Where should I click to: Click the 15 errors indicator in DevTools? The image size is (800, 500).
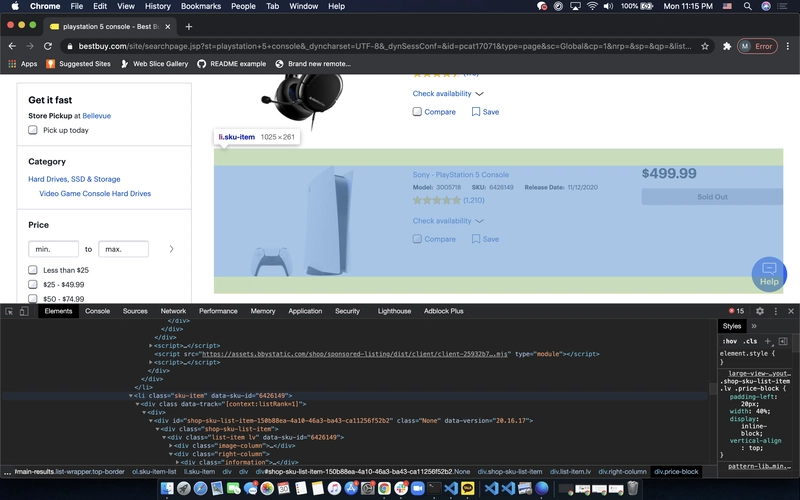(x=736, y=311)
